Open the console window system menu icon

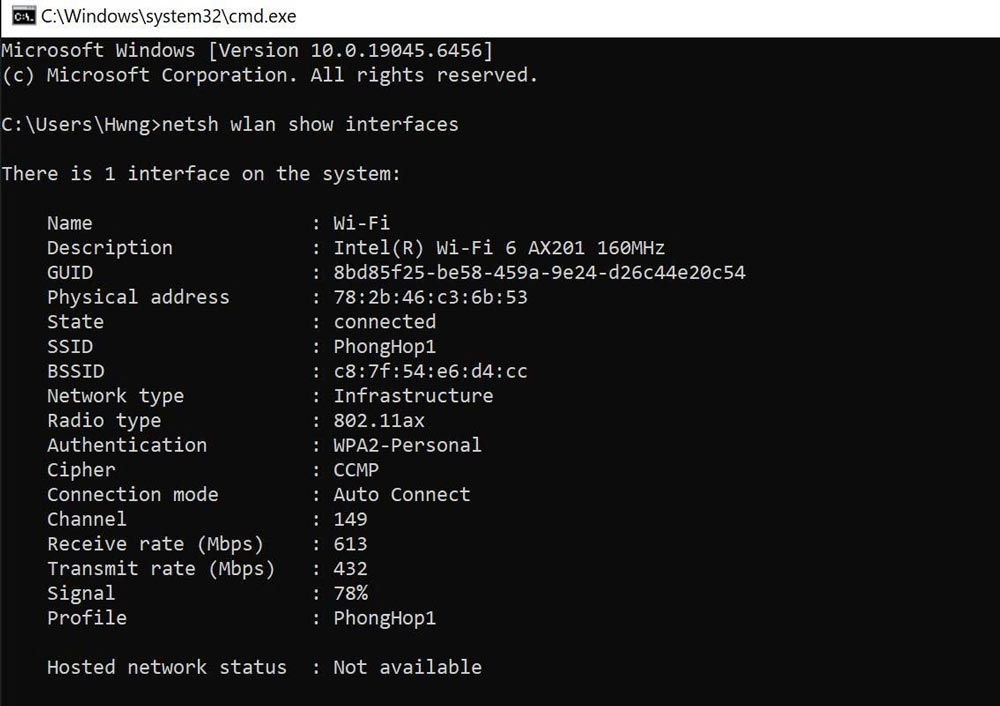click(x=16, y=16)
